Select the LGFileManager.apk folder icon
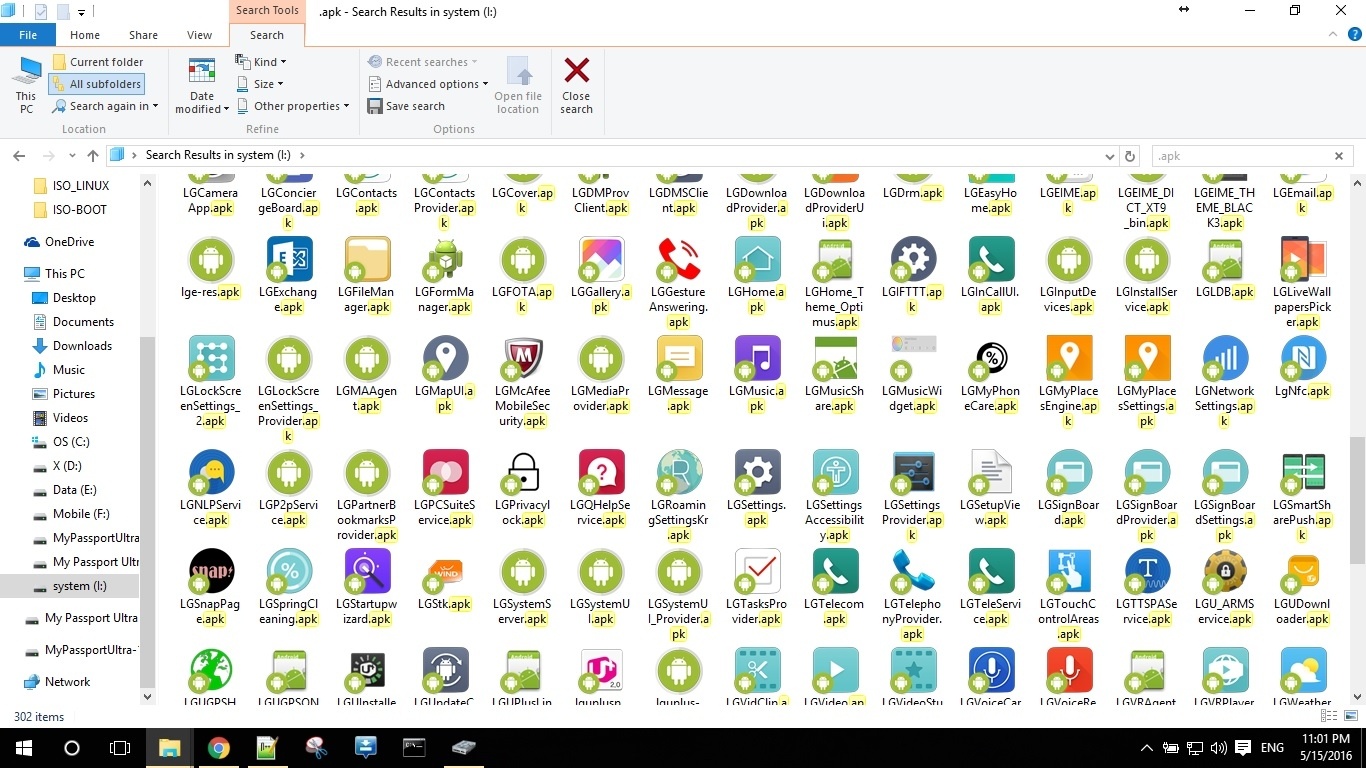Screen dimensions: 1366x768 tap(367, 260)
